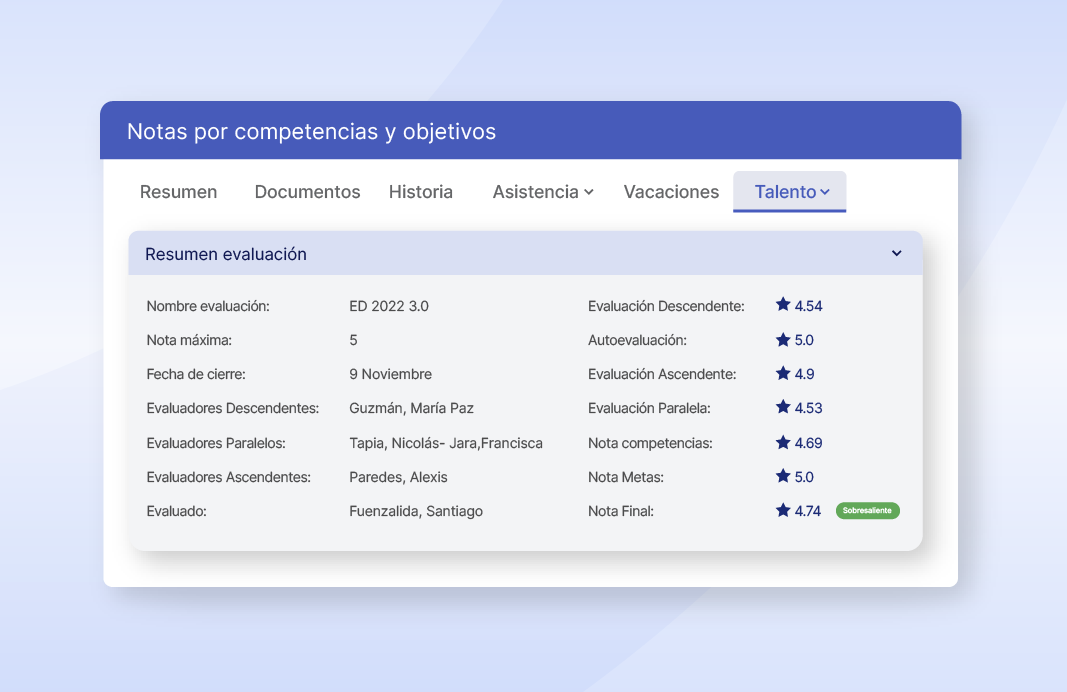Screen dimensions: 1067x692
Task: Go to the Vacaciones tab
Action: 670,192
